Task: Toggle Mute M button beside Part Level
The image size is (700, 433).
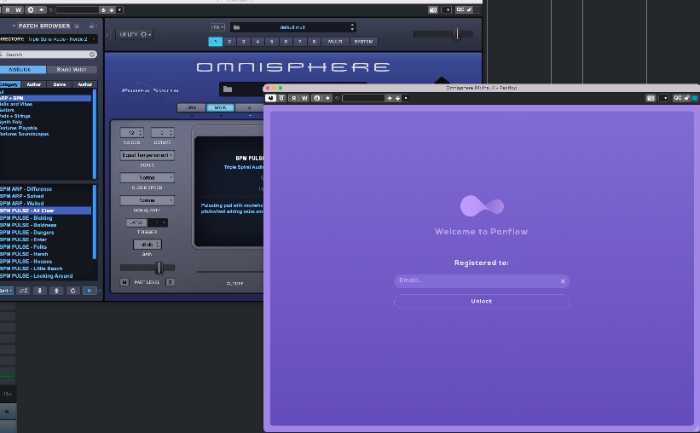Action: click(x=124, y=282)
